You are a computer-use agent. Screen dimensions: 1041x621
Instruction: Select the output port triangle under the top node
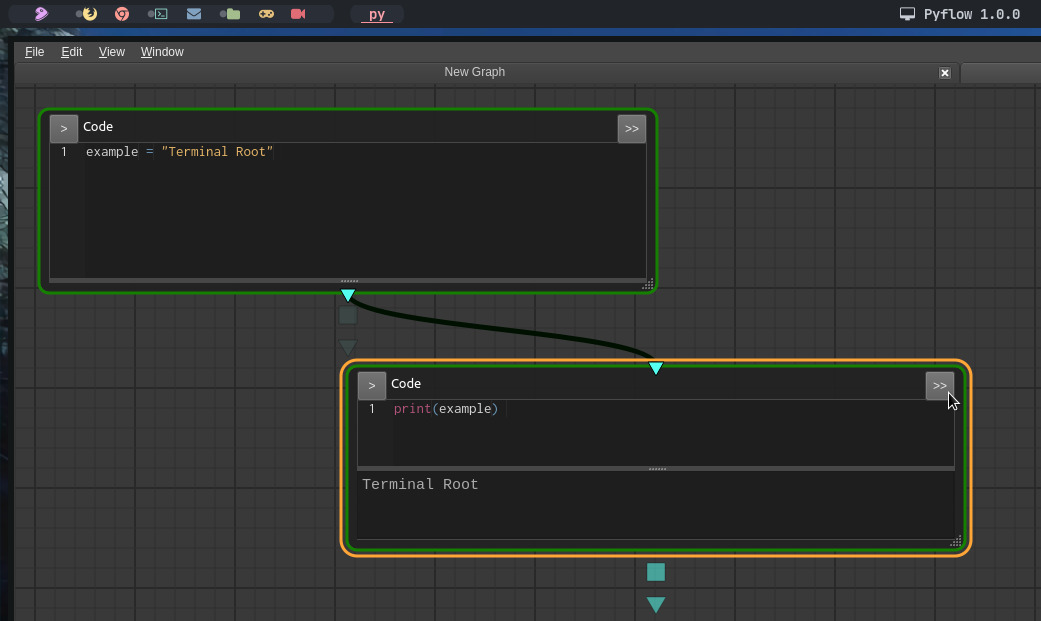[347, 294]
